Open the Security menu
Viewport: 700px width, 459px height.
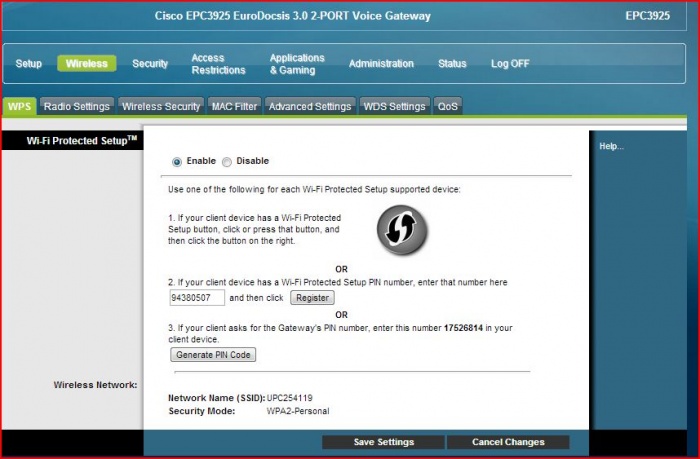coord(150,63)
